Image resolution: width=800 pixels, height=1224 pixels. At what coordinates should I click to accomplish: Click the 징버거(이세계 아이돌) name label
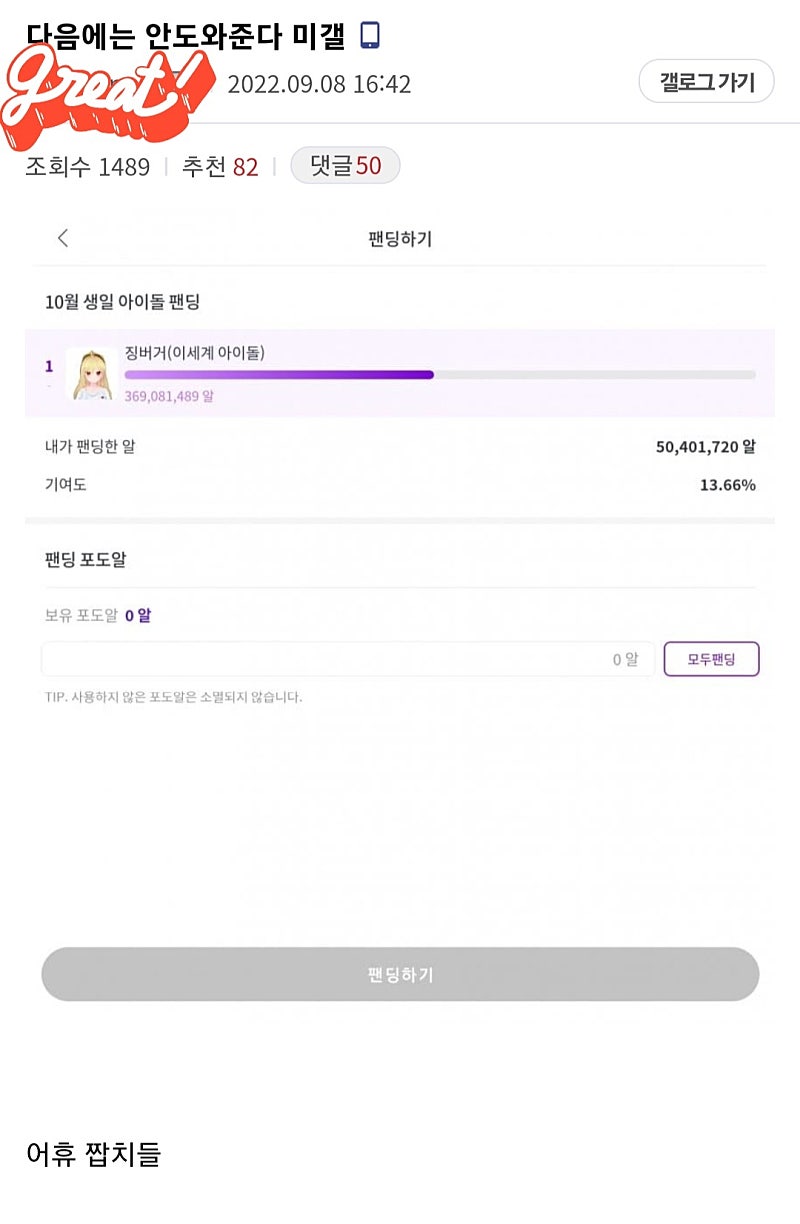[x=195, y=352]
